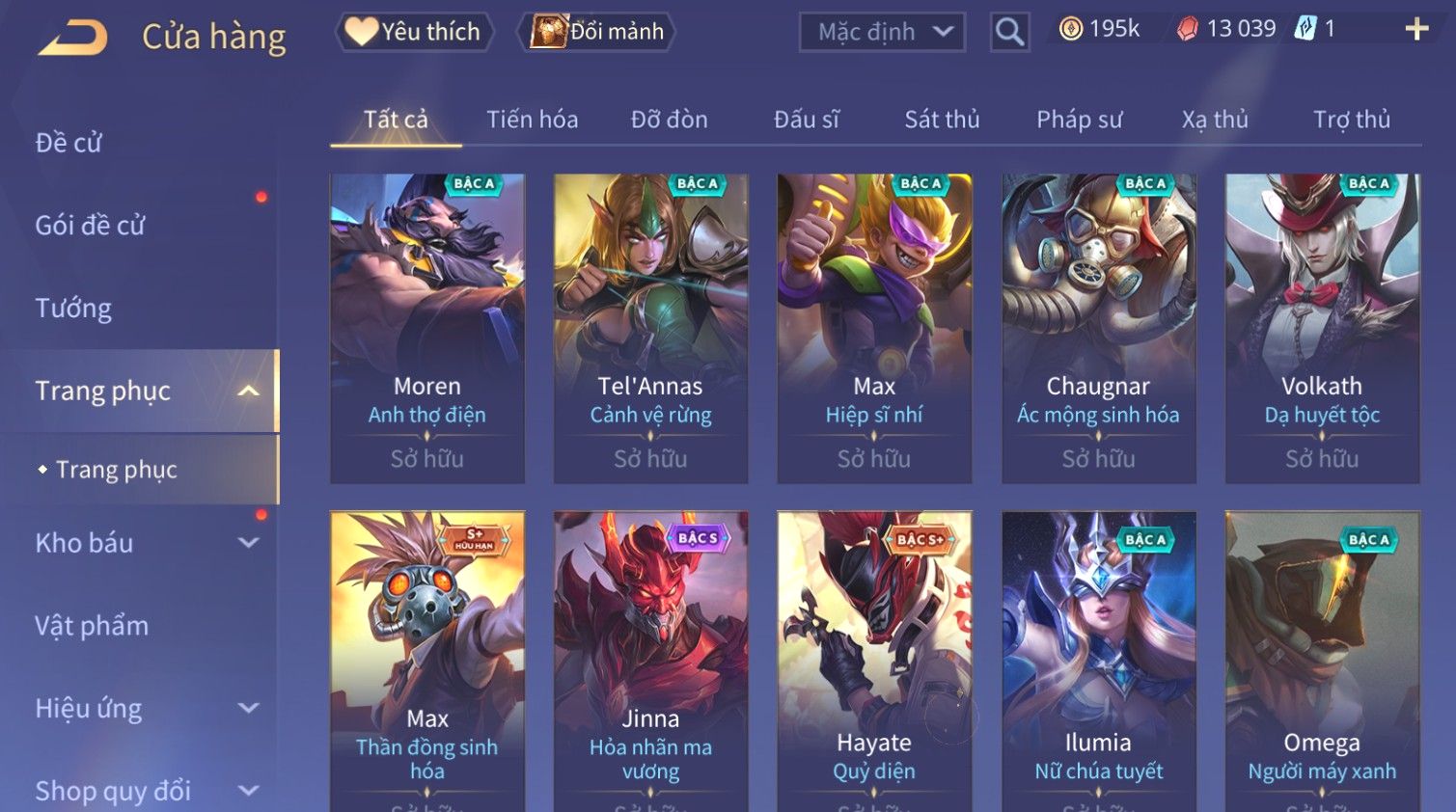Select the Tiến hóa tab
The width and height of the screenshot is (1456, 812).
(532, 120)
